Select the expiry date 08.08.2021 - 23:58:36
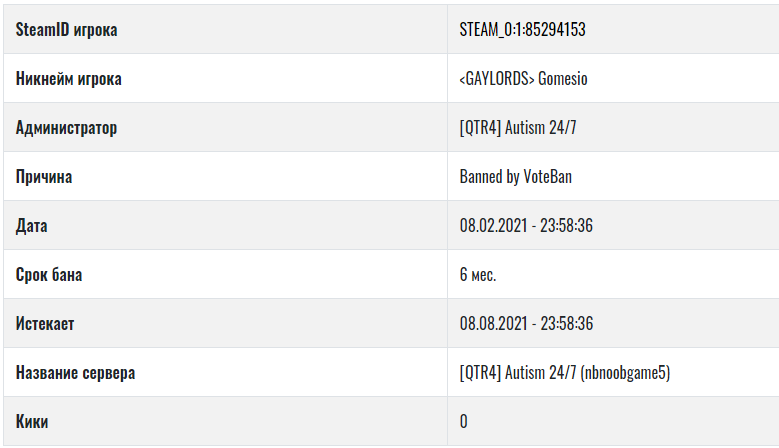This screenshot has width=779, height=448. point(526,324)
